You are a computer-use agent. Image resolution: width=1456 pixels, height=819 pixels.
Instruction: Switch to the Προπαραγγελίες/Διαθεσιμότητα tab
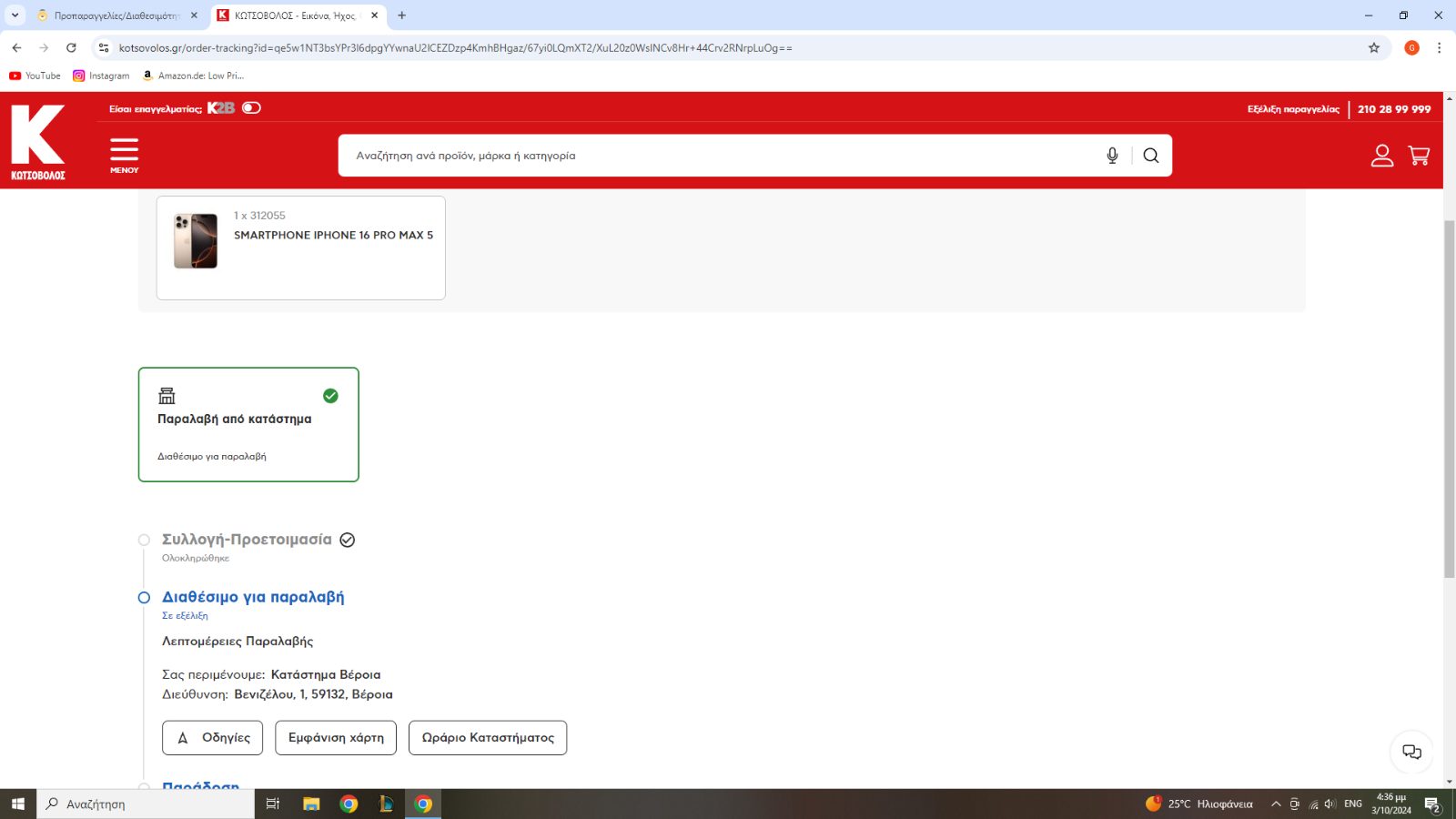(x=116, y=15)
